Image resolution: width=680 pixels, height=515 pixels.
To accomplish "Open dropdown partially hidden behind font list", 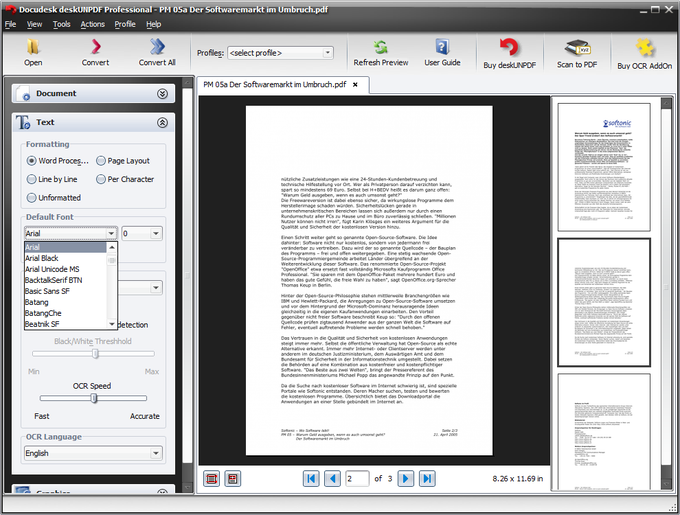I will pyautogui.click(x=155, y=288).
